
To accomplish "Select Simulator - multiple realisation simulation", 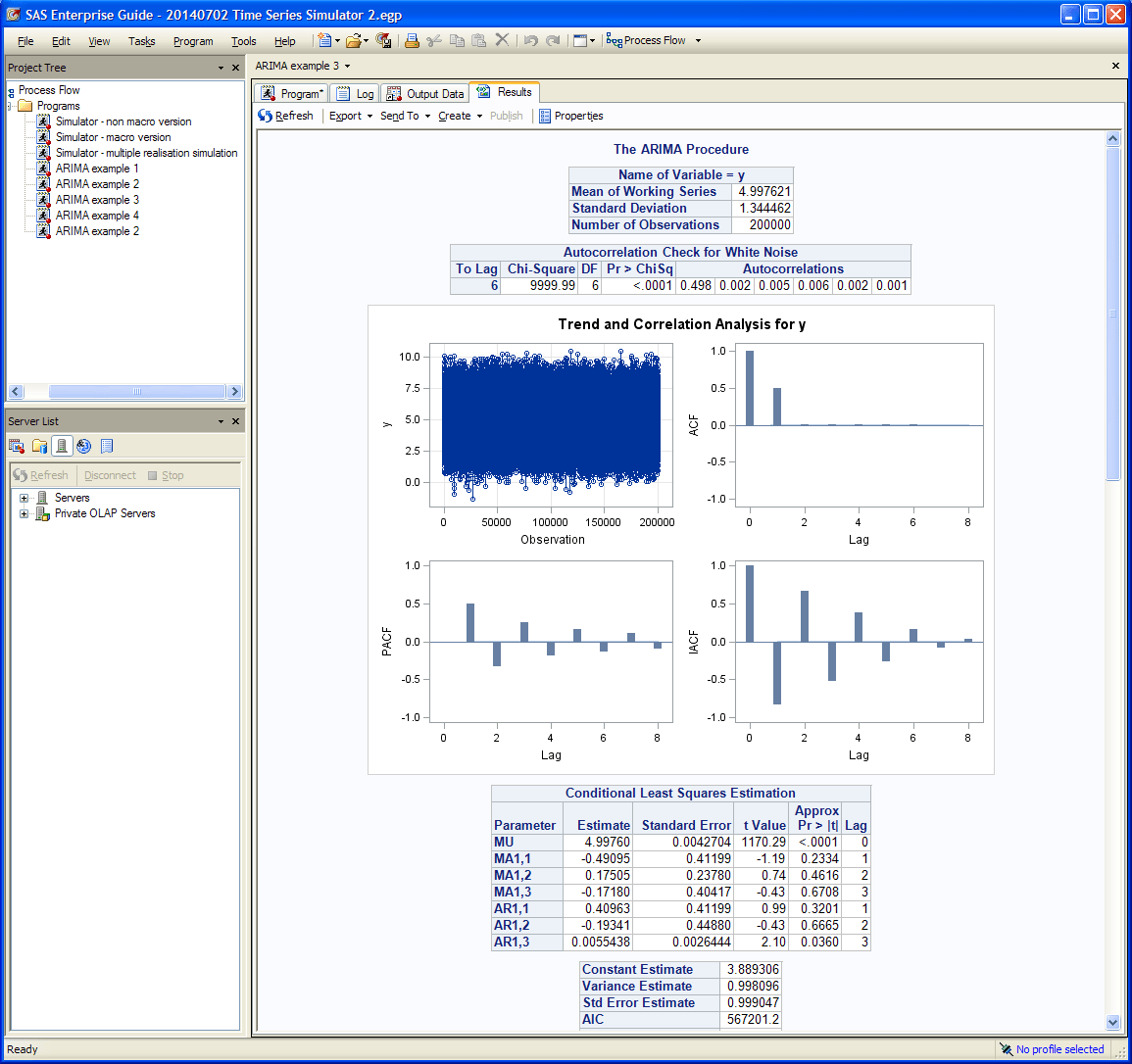I will (x=147, y=153).
